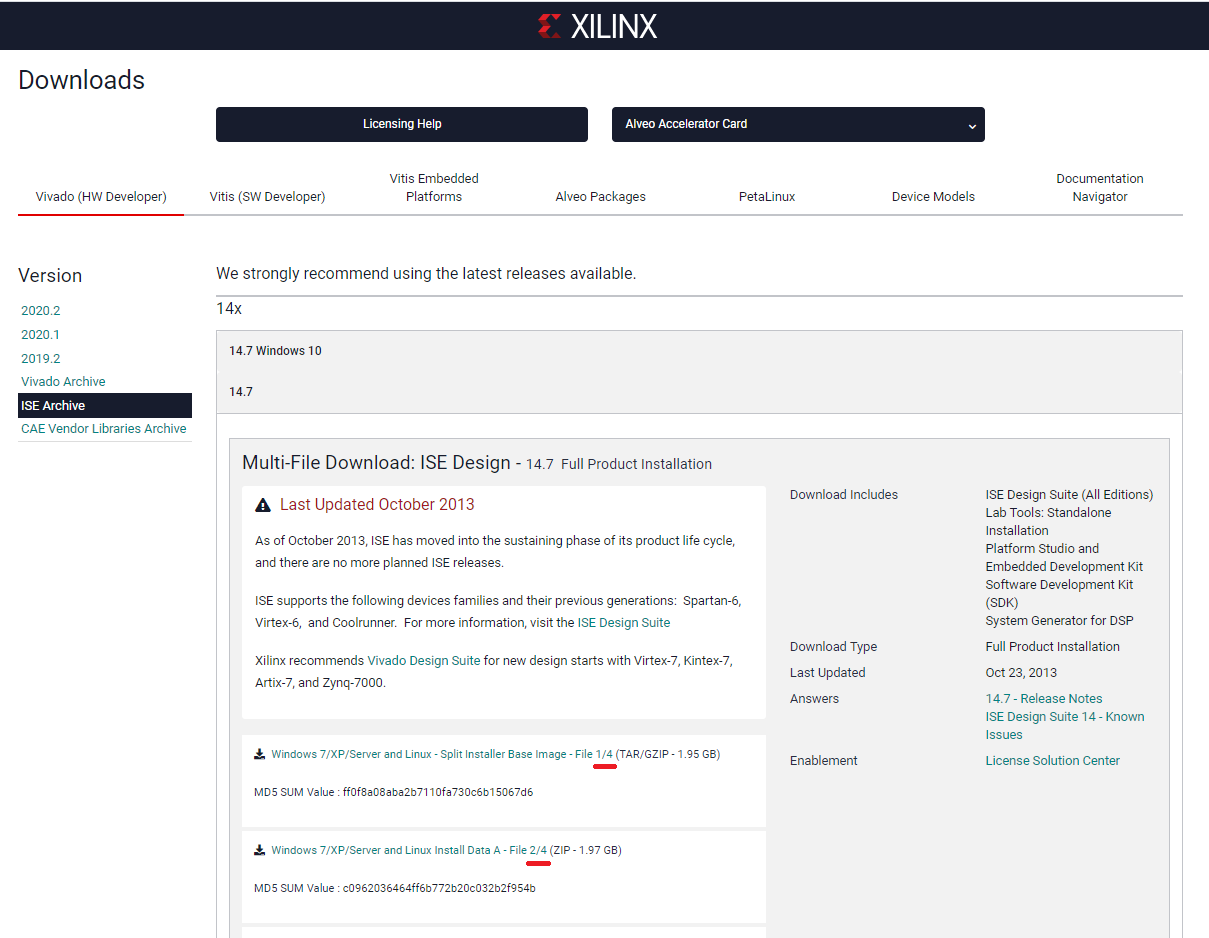Click the Xilinx logo in the header
Viewport: 1209px width, 938px height.
pos(597,26)
